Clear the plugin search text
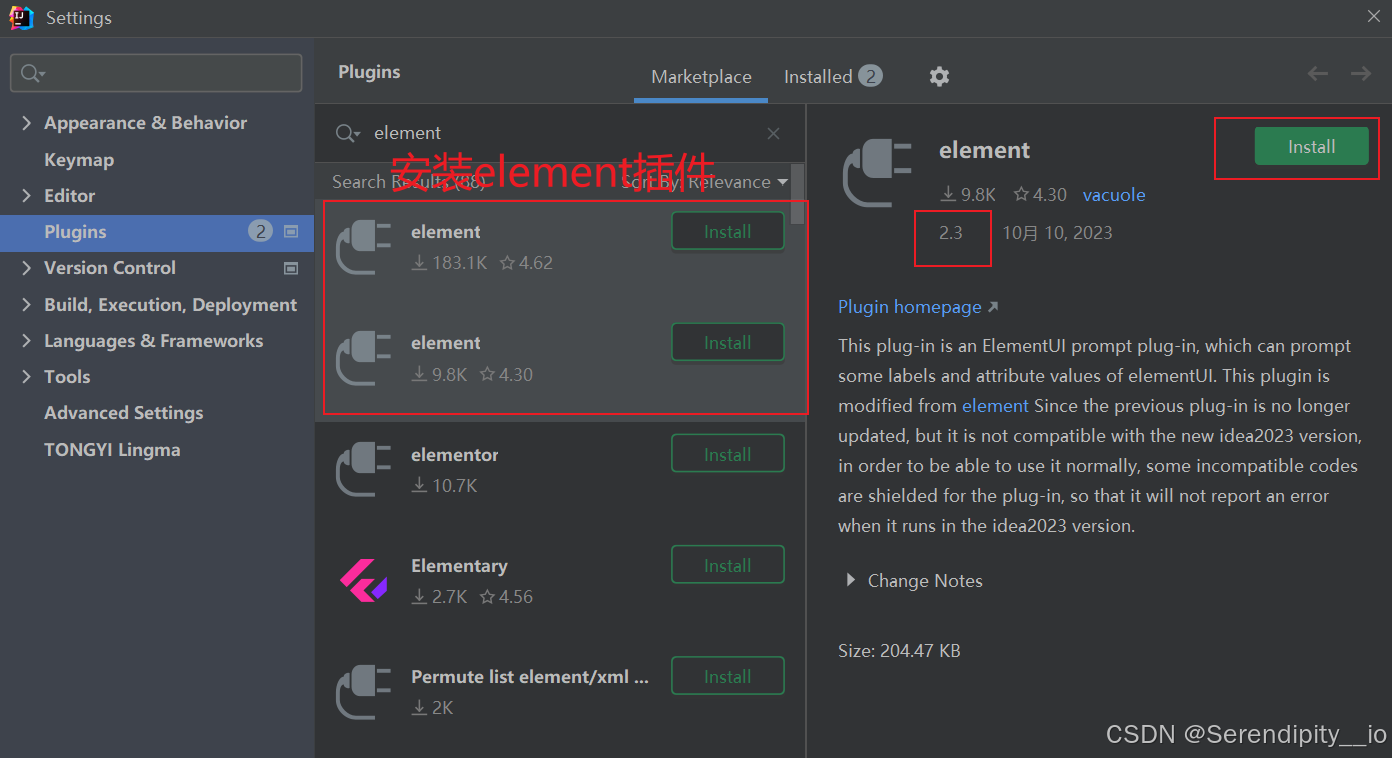This screenshot has height=758, width=1392. 773,133
